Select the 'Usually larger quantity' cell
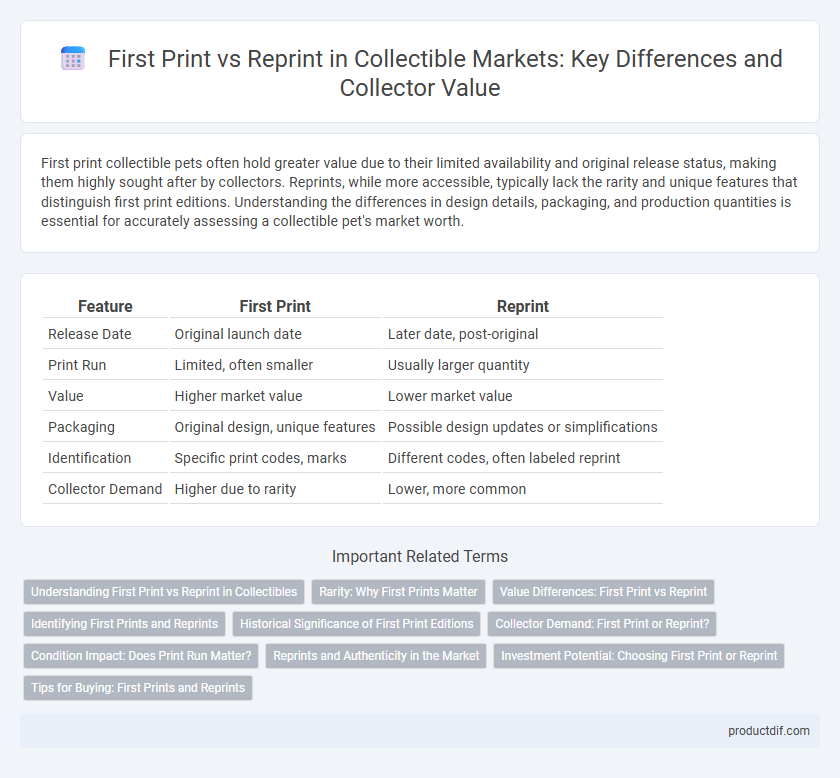Screen dimensions: 840x778 coord(522,365)
